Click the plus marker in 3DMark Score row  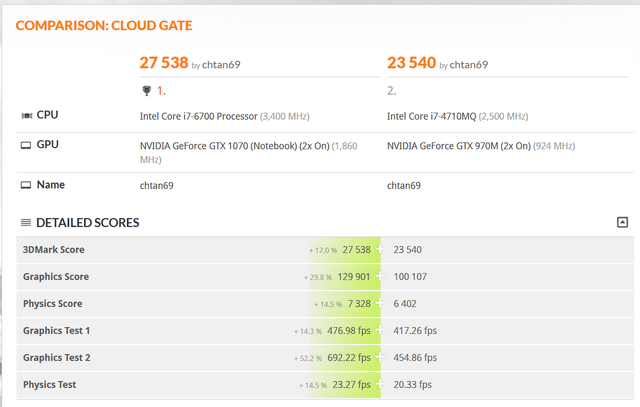coord(380,250)
